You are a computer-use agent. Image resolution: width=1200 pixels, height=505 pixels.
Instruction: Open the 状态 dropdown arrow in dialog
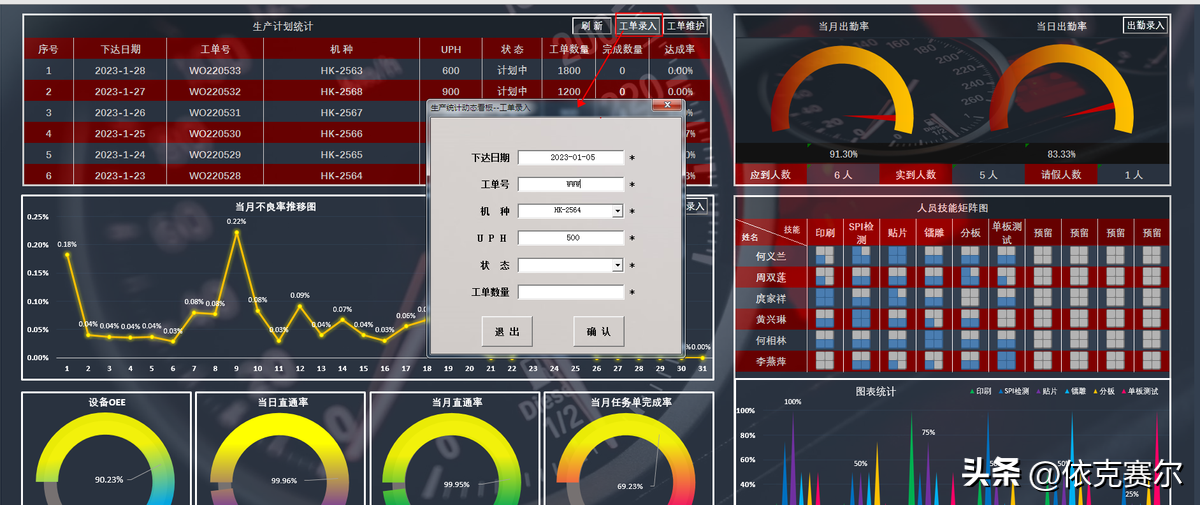[x=618, y=265]
